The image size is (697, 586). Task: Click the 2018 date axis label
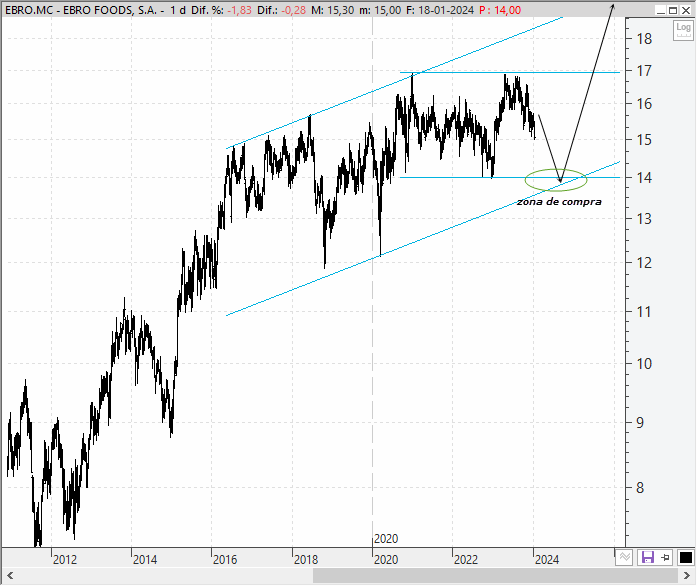click(306, 559)
